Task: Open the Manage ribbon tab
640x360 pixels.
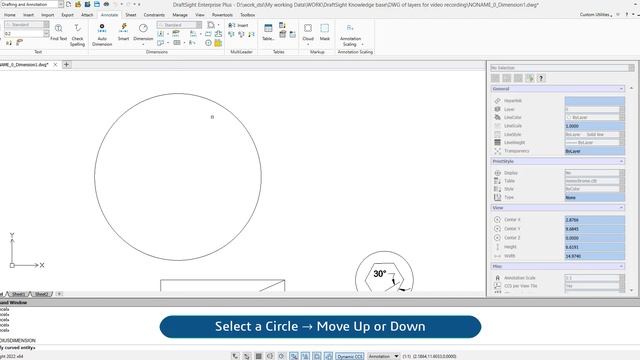Action: pos(180,15)
